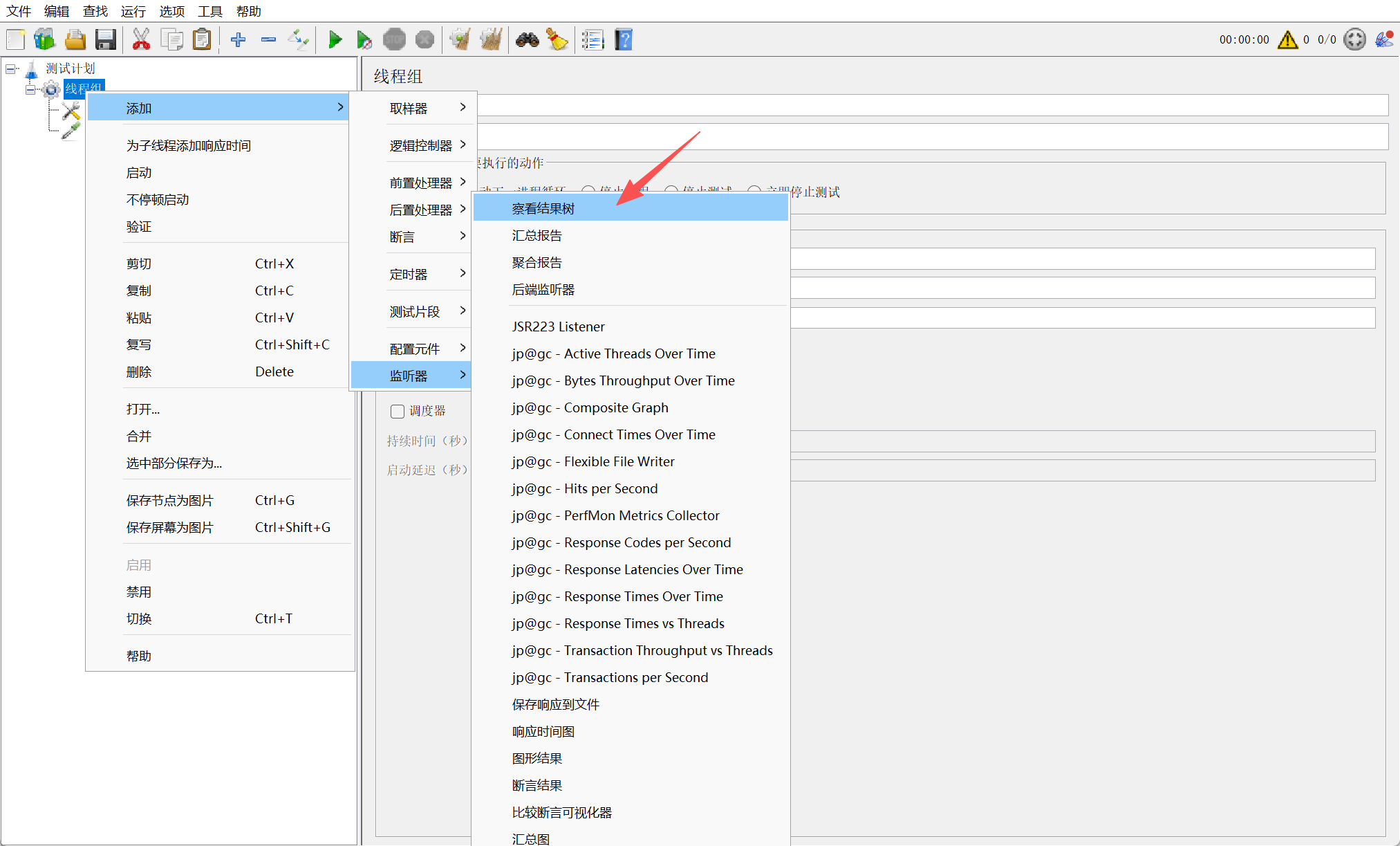Click the binoculars Search icon
This screenshot has width=1400, height=846.
pyautogui.click(x=527, y=39)
